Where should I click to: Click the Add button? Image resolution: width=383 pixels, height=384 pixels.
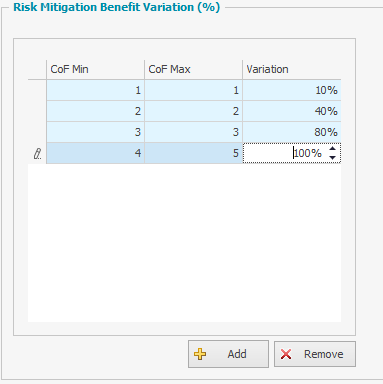click(x=228, y=354)
